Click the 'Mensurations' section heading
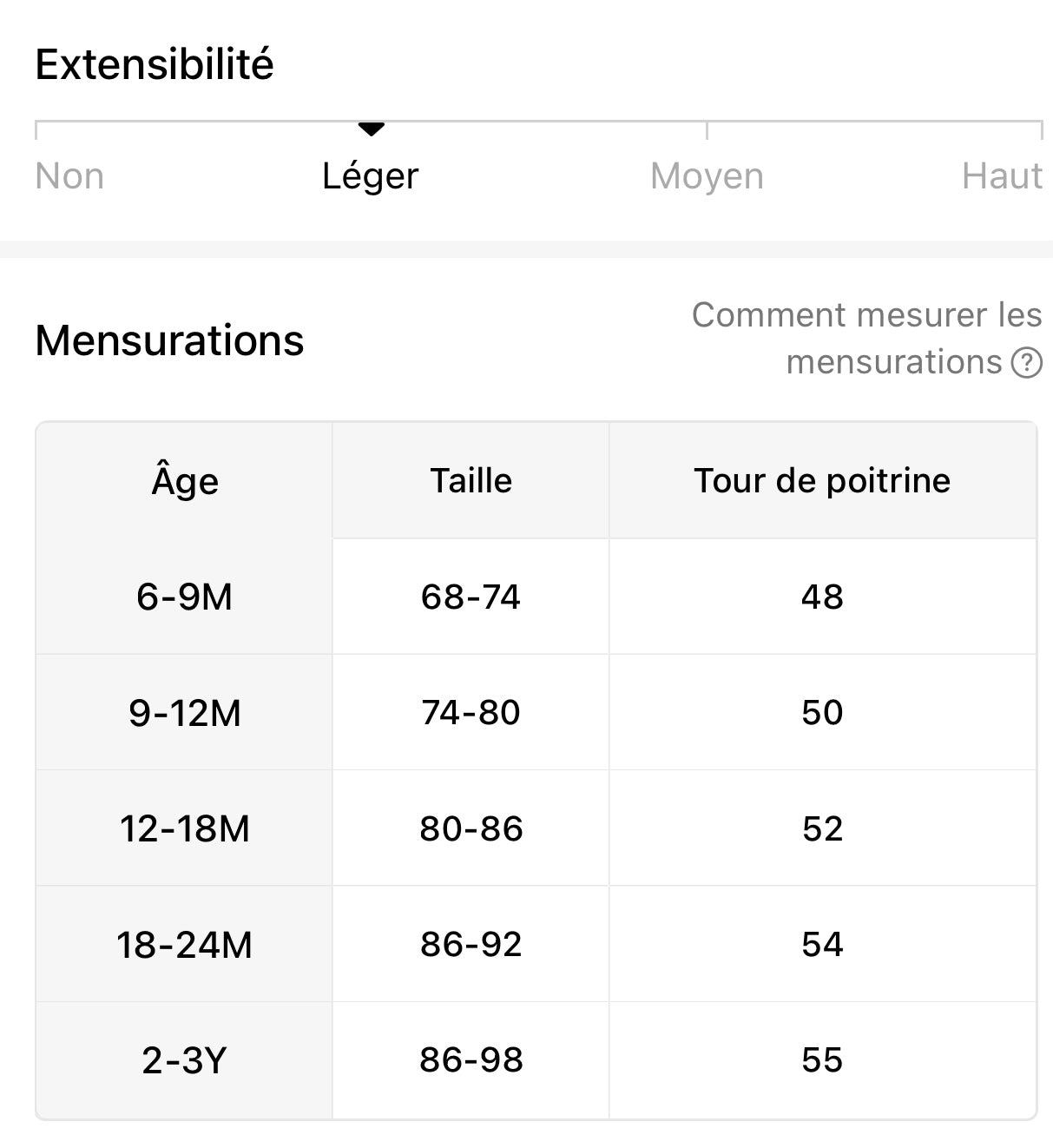1053x1148 pixels. (169, 340)
